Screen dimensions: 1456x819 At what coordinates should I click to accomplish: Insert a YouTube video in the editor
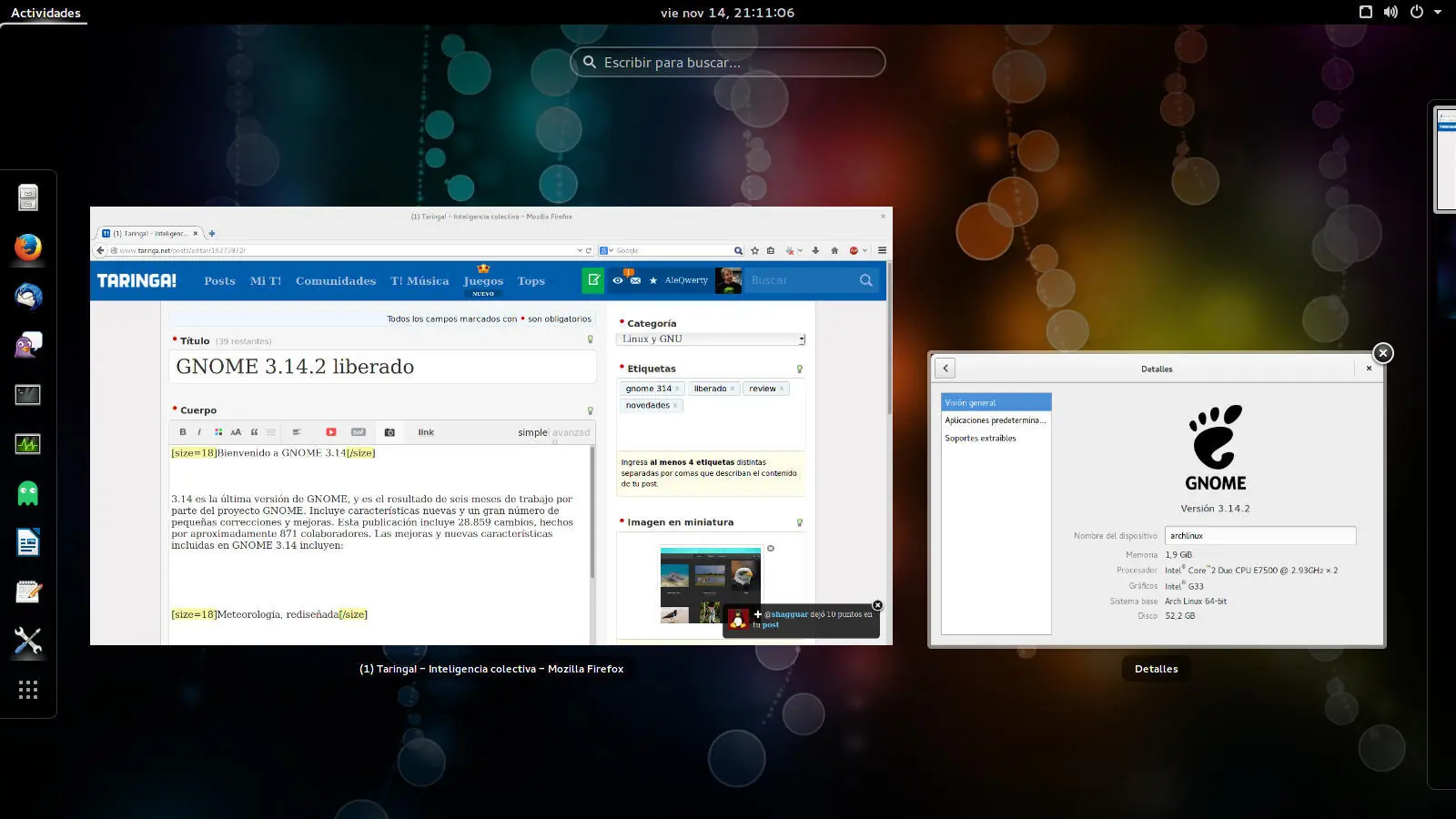pyautogui.click(x=331, y=432)
